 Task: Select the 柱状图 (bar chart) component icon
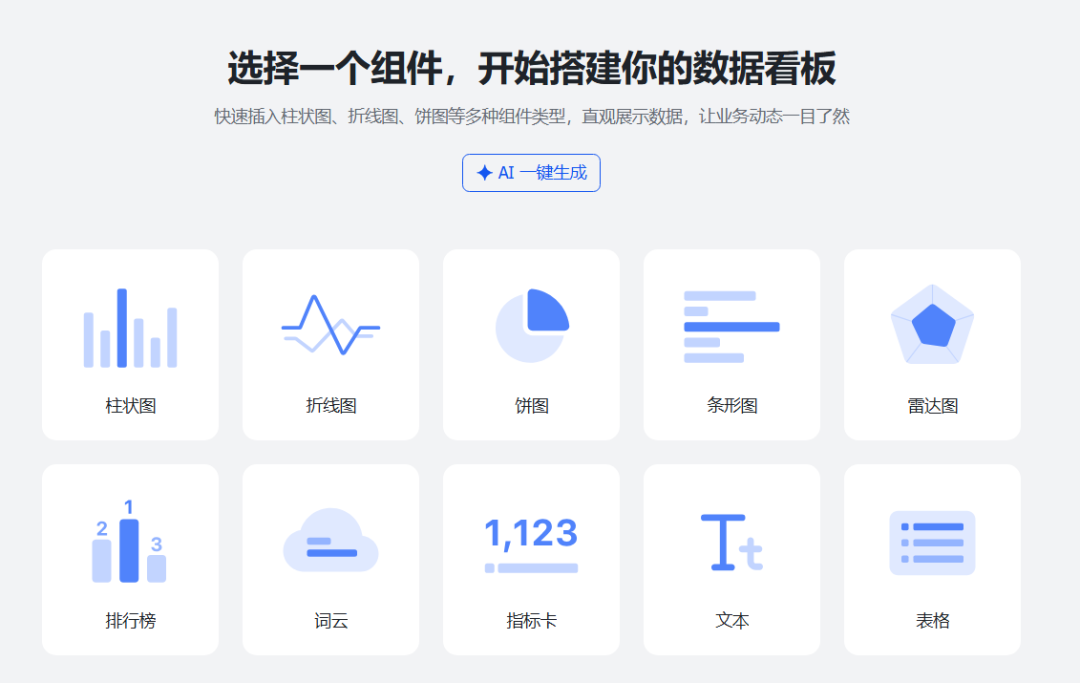(x=130, y=325)
